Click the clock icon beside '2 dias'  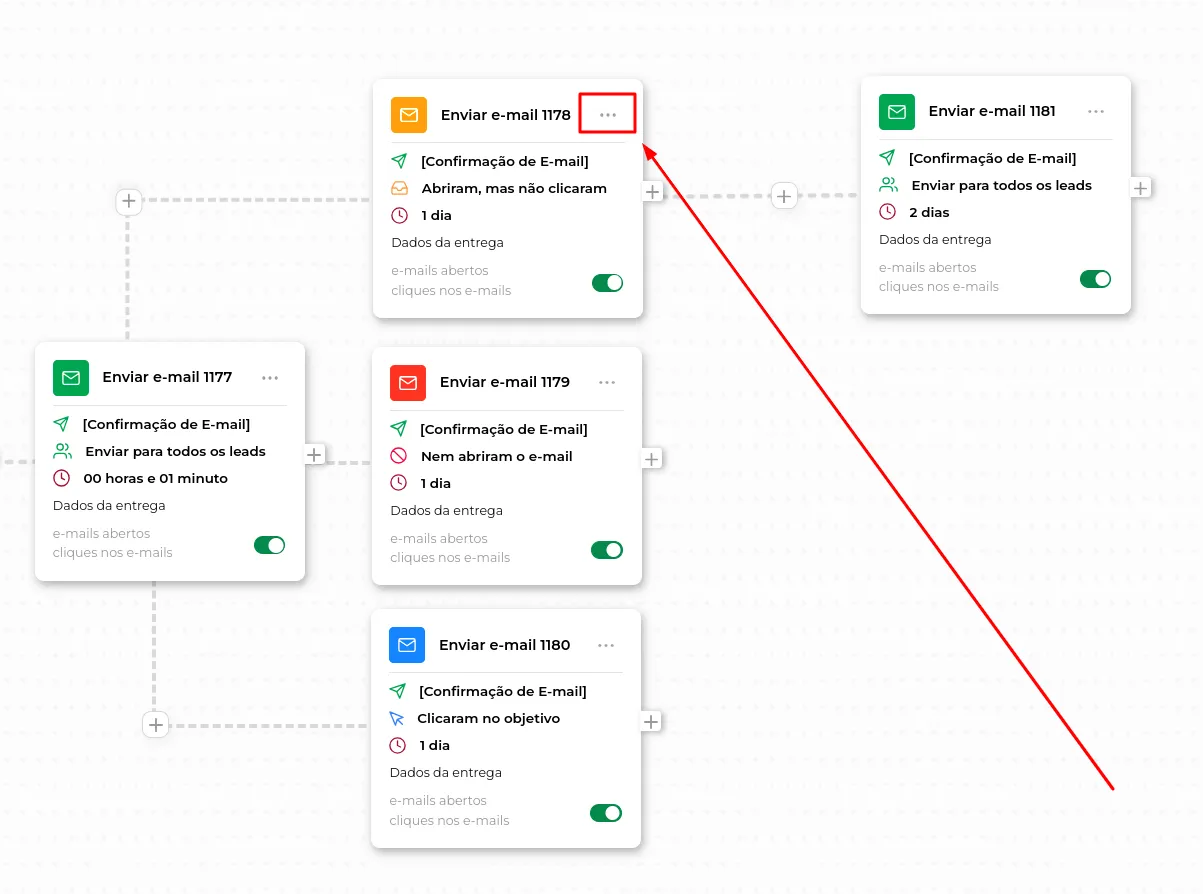(x=888, y=212)
